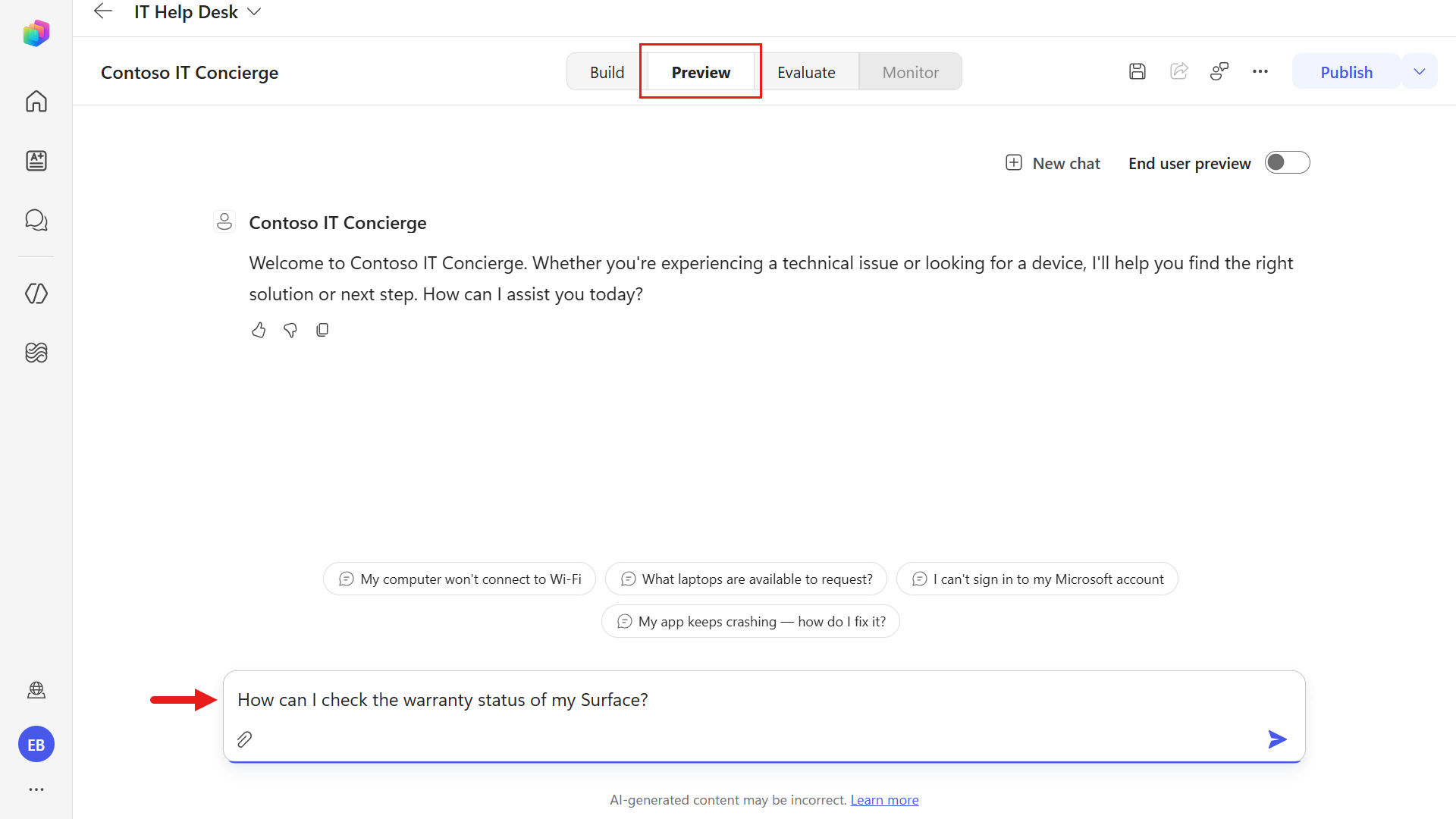Click the Contoso IT Concierge bot avatar
This screenshot has width=1456, height=819.
tap(224, 222)
